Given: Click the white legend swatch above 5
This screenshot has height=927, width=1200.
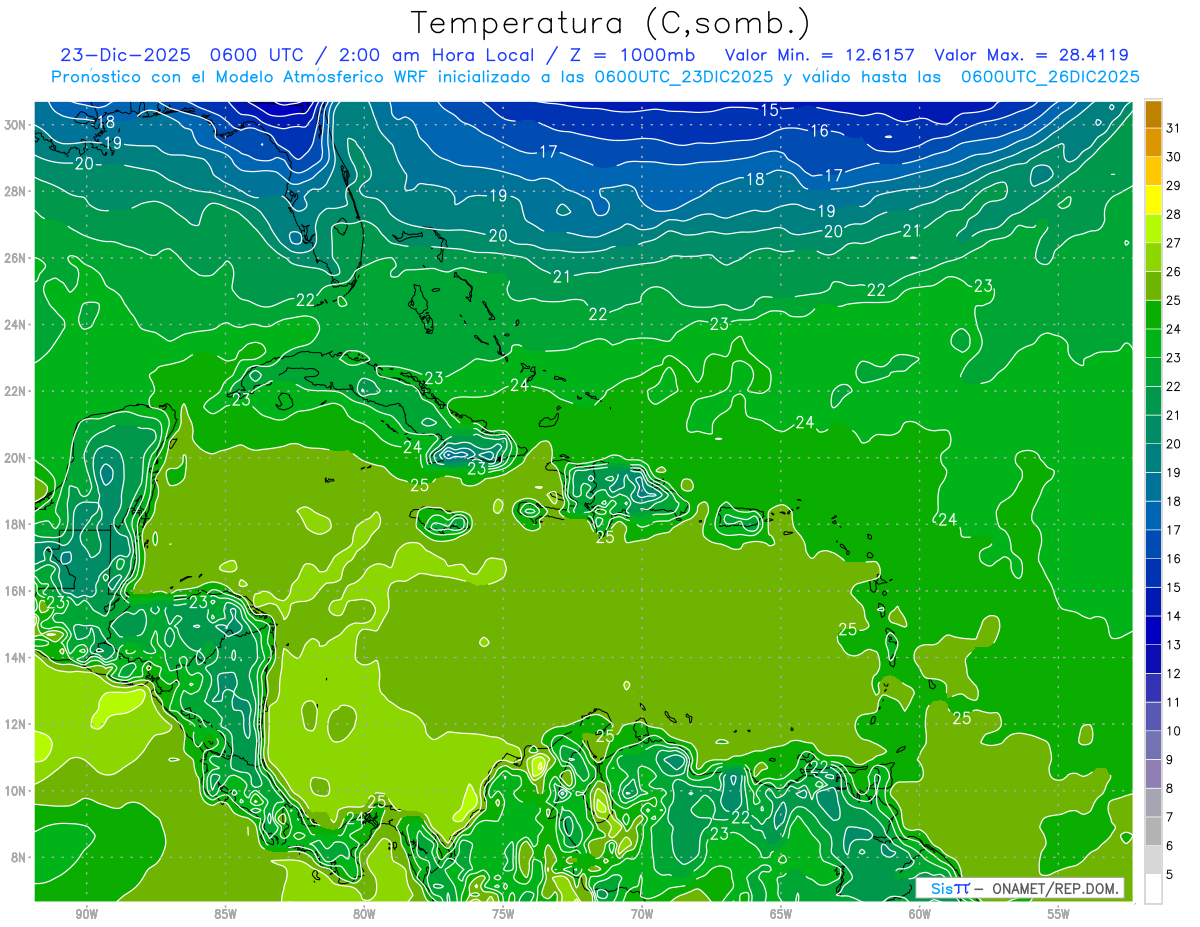Looking at the screenshot, I should pos(1153,889).
